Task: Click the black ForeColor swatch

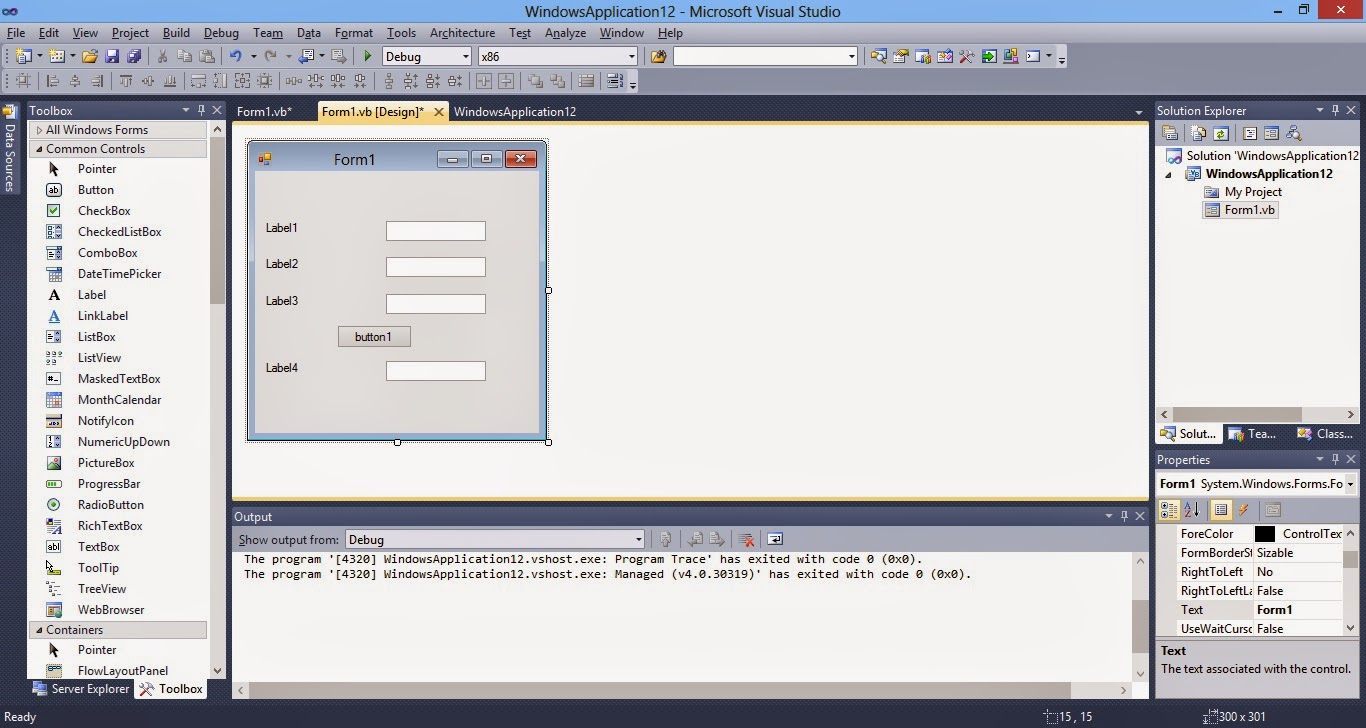Action: pos(1265,534)
